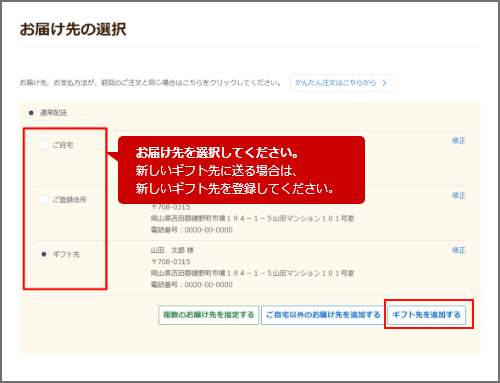The width and height of the screenshot is (500, 383).
Task: Select the ご登録住所 radio button
Action: pos(44,200)
